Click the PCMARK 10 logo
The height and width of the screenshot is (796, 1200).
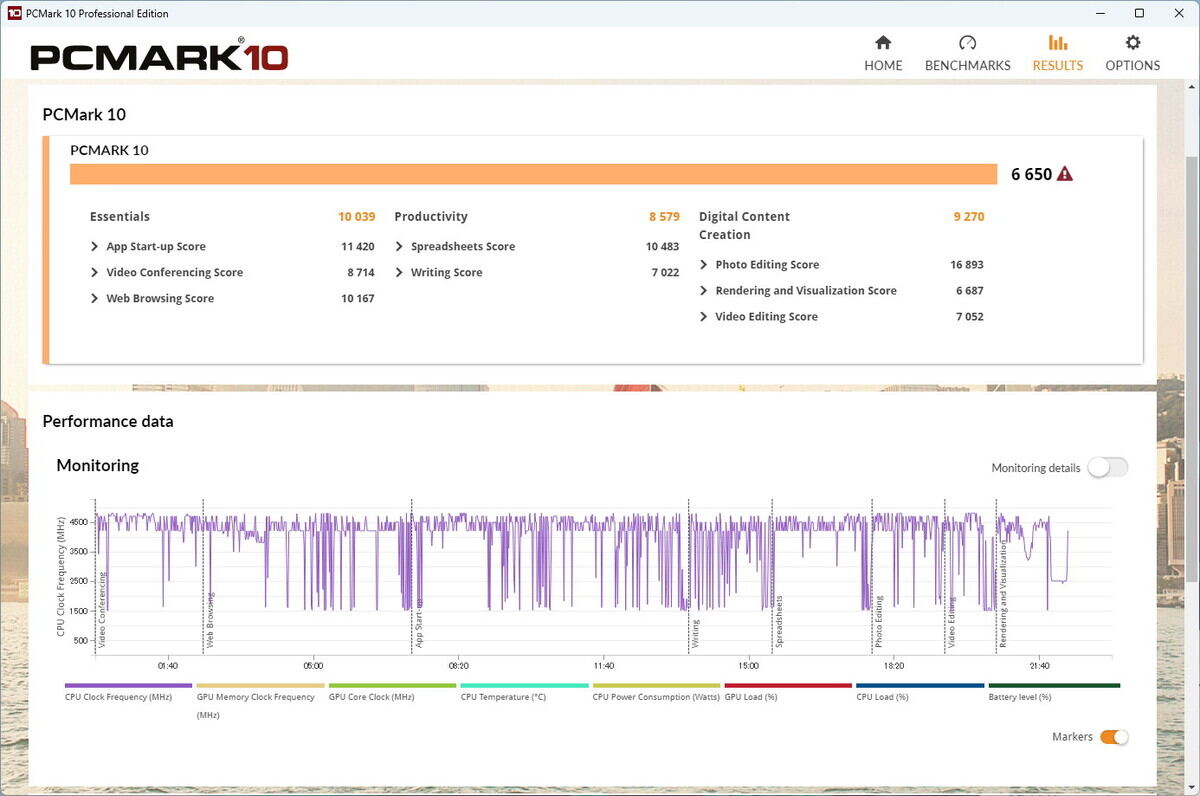[x=159, y=56]
